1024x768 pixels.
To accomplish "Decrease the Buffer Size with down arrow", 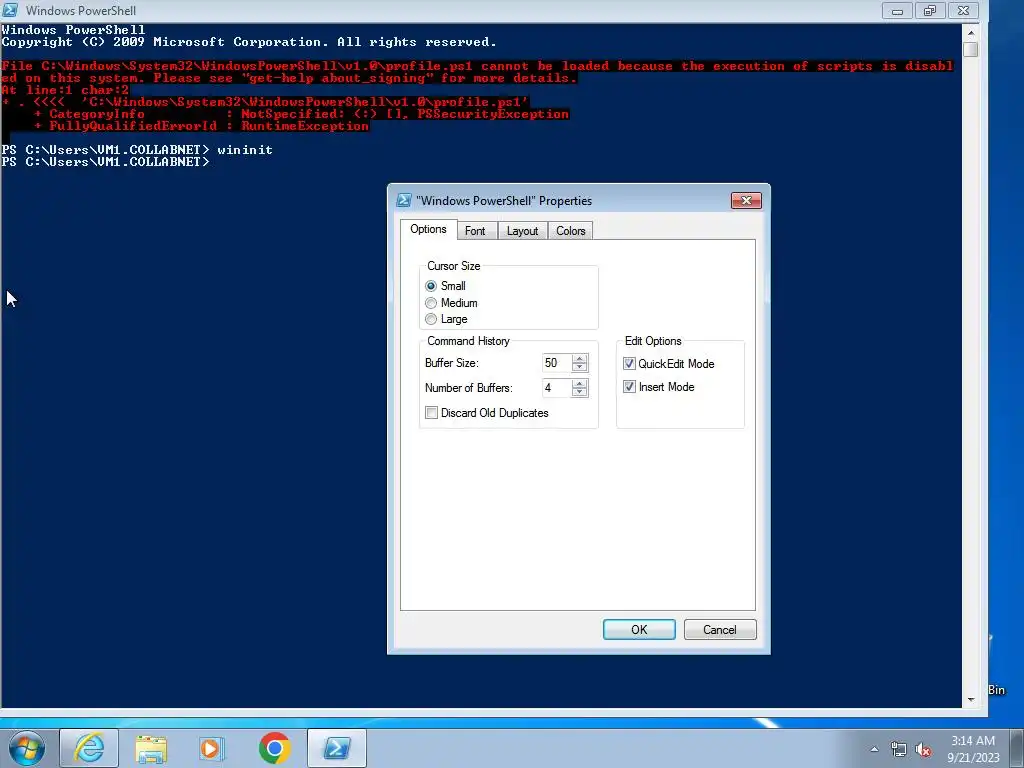I will point(579,368).
